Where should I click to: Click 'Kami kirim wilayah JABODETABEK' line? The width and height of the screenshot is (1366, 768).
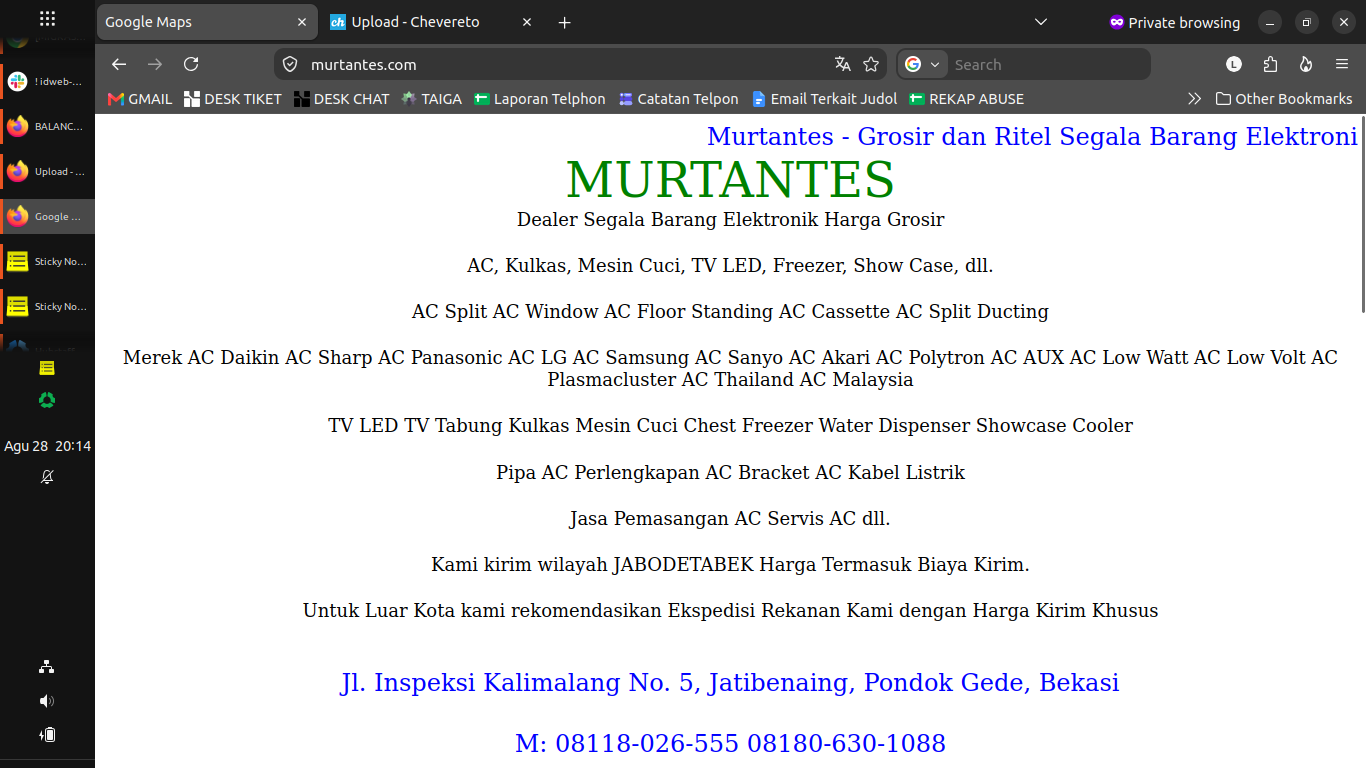point(730,565)
